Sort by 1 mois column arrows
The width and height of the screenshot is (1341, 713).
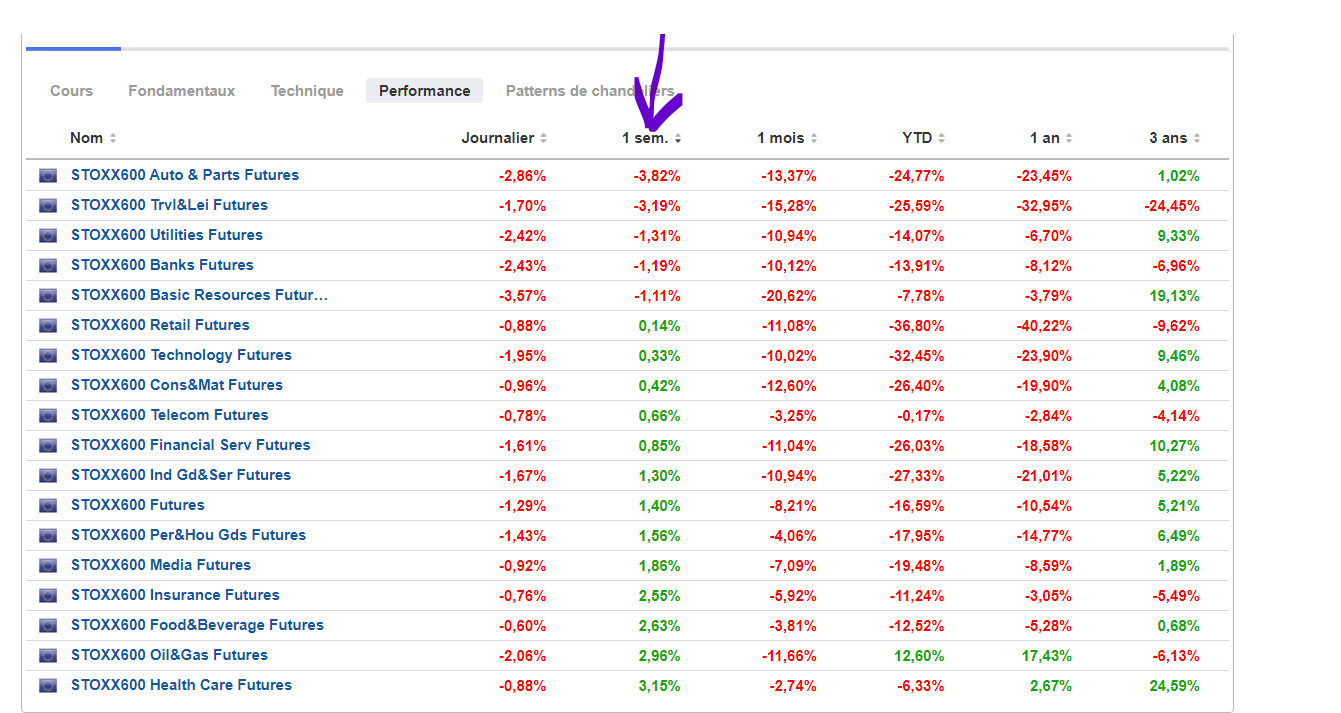pos(814,138)
